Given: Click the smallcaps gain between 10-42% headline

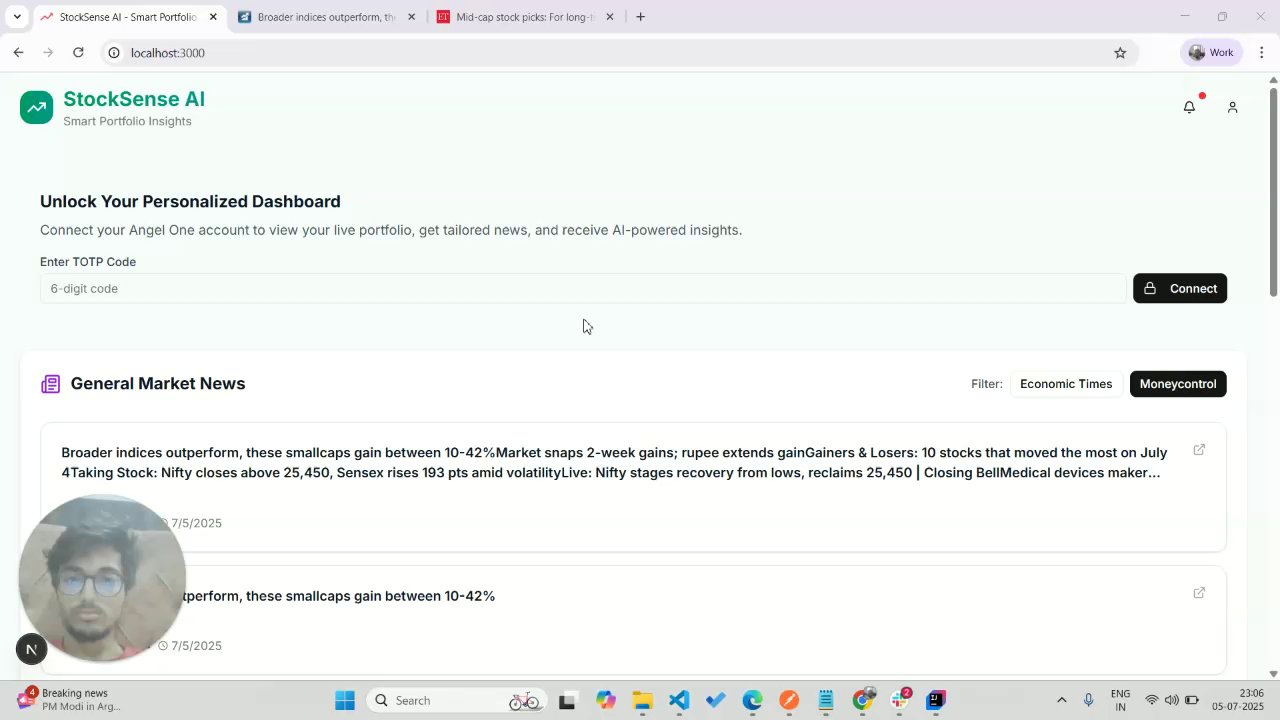Looking at the screenshot, I should [340, 596].
